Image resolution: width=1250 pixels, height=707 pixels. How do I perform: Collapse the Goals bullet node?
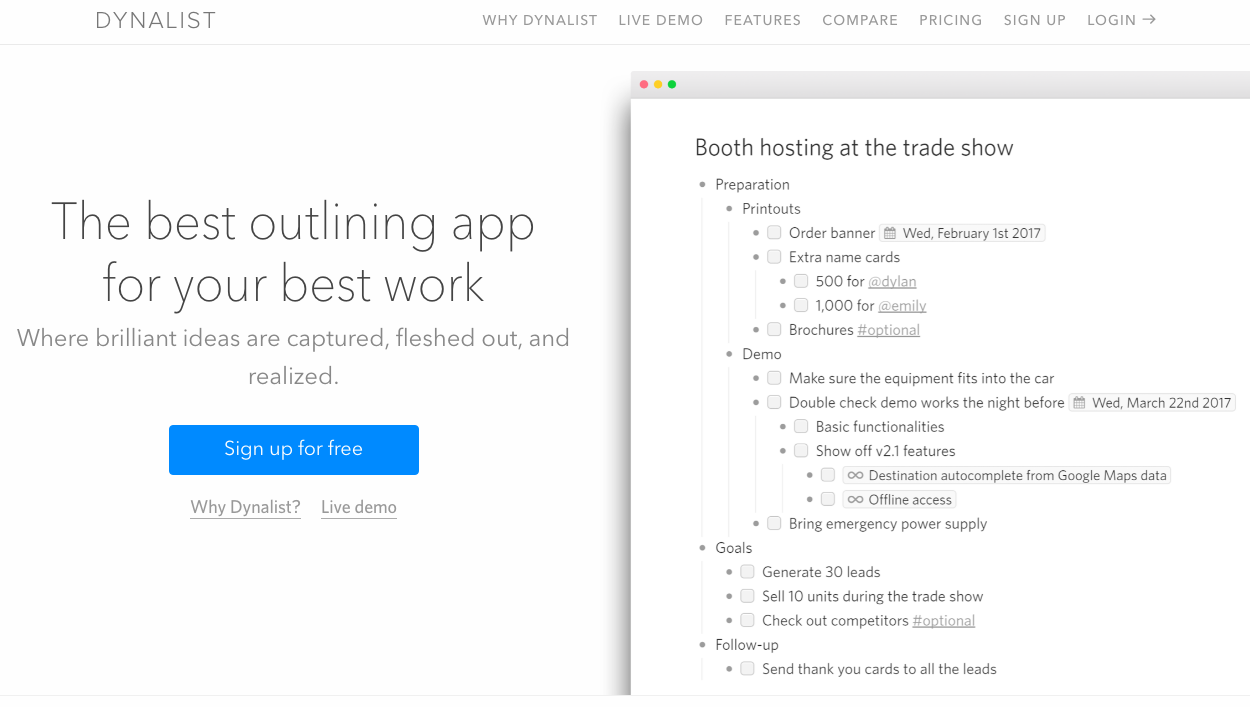click(x=703, y=548)
